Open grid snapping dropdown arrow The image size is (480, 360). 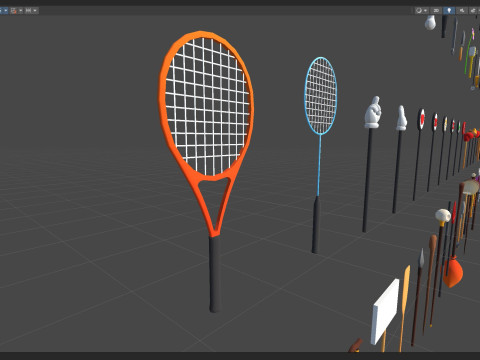tap(21, 11)
